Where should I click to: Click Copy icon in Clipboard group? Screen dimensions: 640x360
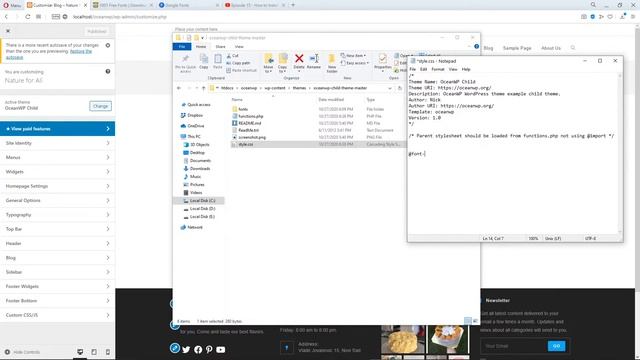click(x=204, y=62)
